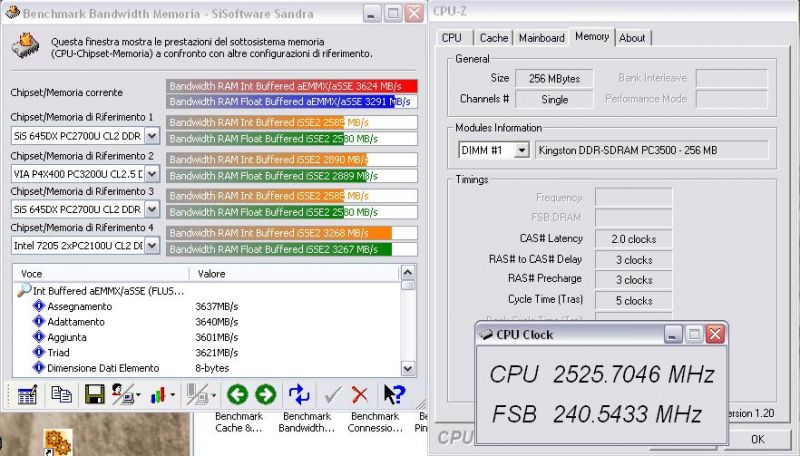800x456 pixels.
Task: Select the Aggiunta 3601MB/s row
Action: pyautogui.click(x=208, y=337)
